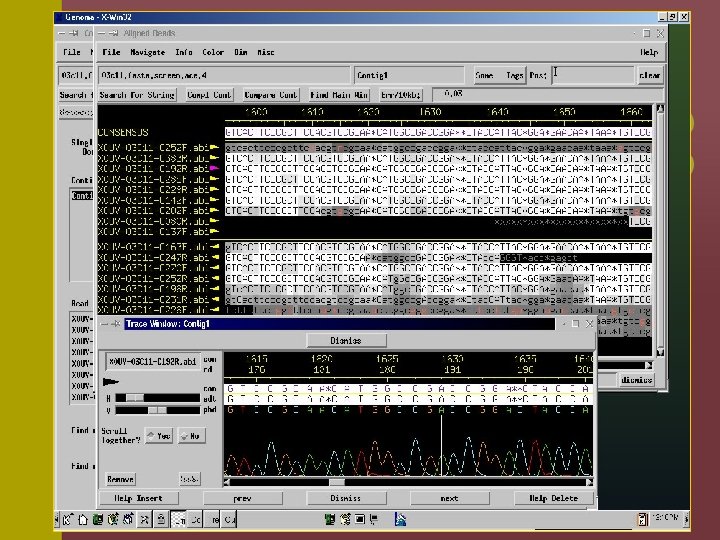Click the Search for String button
This screenshot has height=540, width=720.
point(139,95)
